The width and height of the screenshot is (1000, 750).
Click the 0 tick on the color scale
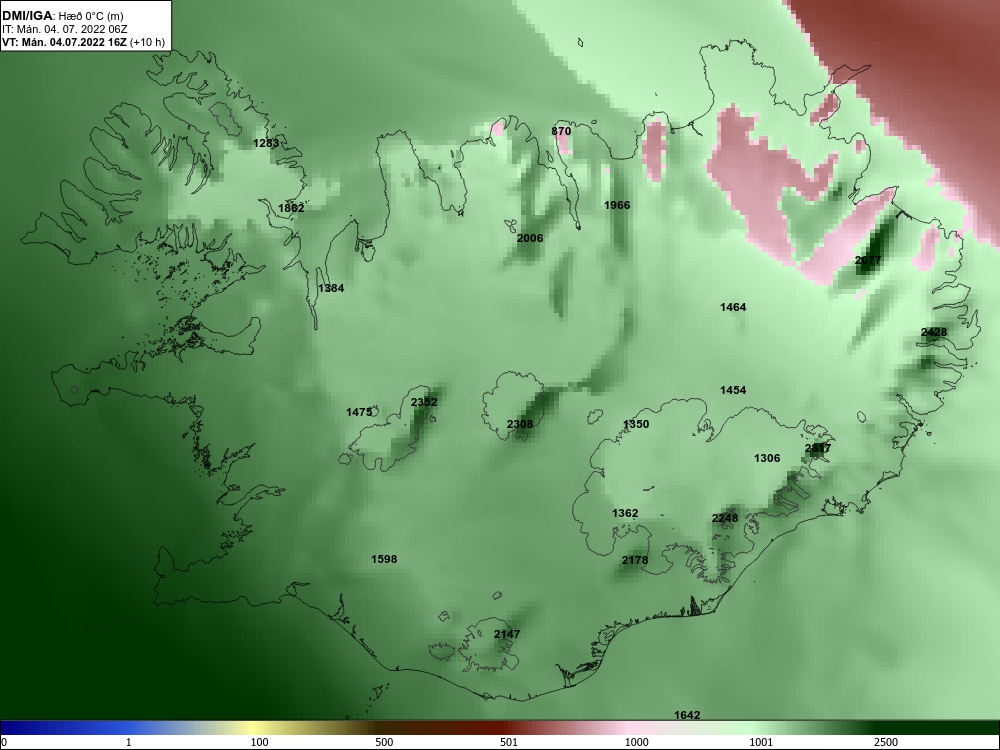point(4,743)
